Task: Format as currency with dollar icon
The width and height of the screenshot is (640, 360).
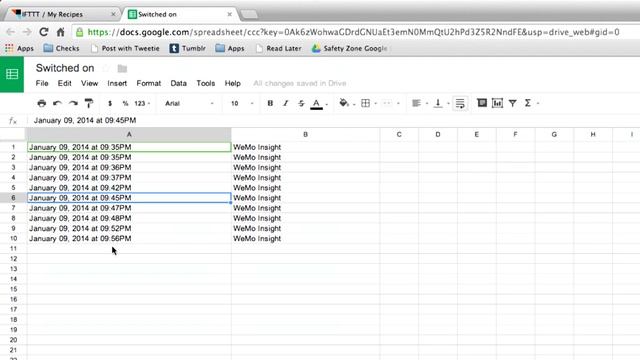Action: tap(110, 103)
